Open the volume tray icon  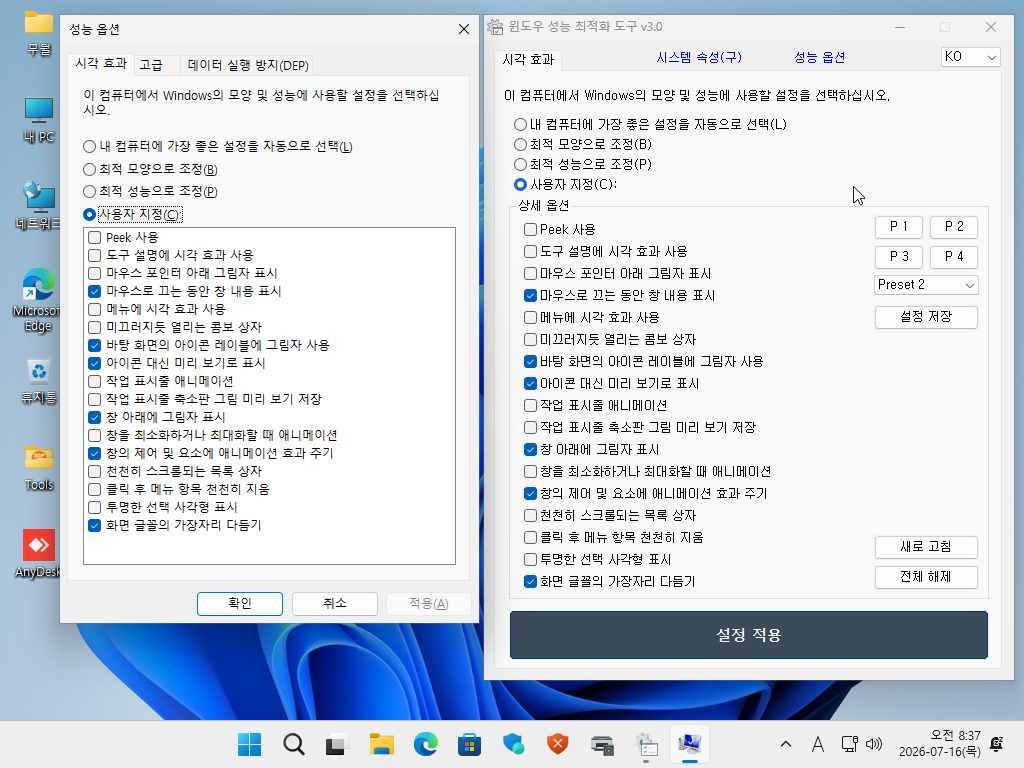coord(873,744)
